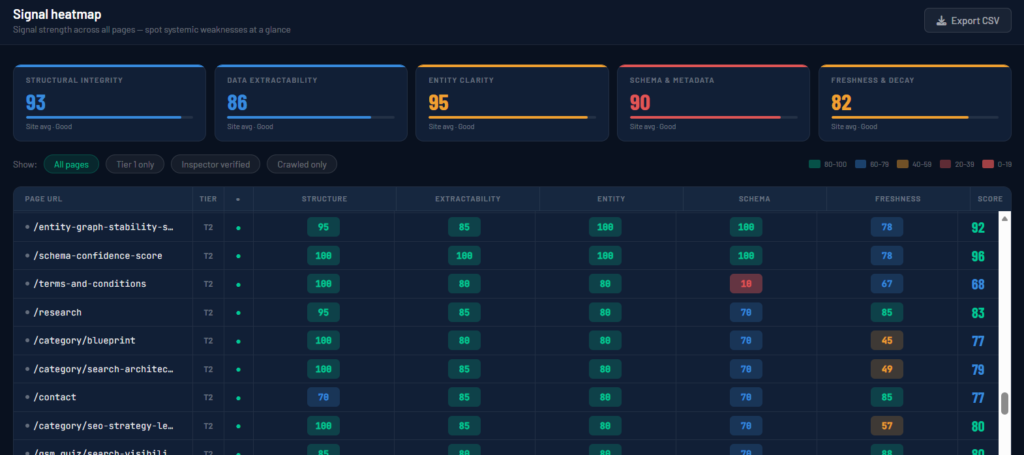The image size is (1024, 455).
Task: Click Freshness score 67 for /terms-and-conditions
Action: (x=887, y=284)
